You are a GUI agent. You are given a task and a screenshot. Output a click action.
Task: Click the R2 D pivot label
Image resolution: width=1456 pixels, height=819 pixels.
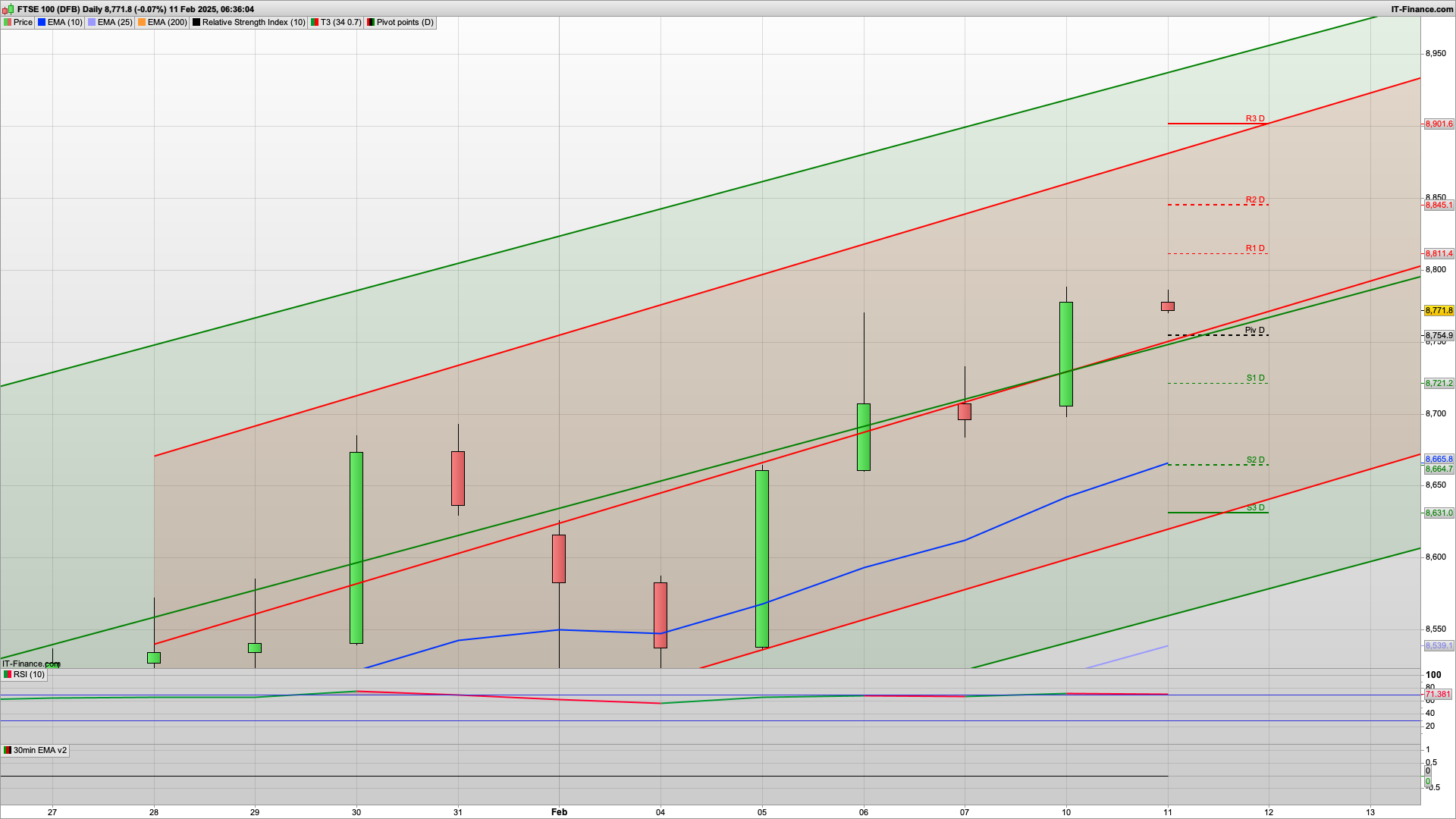tap(1255, 199)
